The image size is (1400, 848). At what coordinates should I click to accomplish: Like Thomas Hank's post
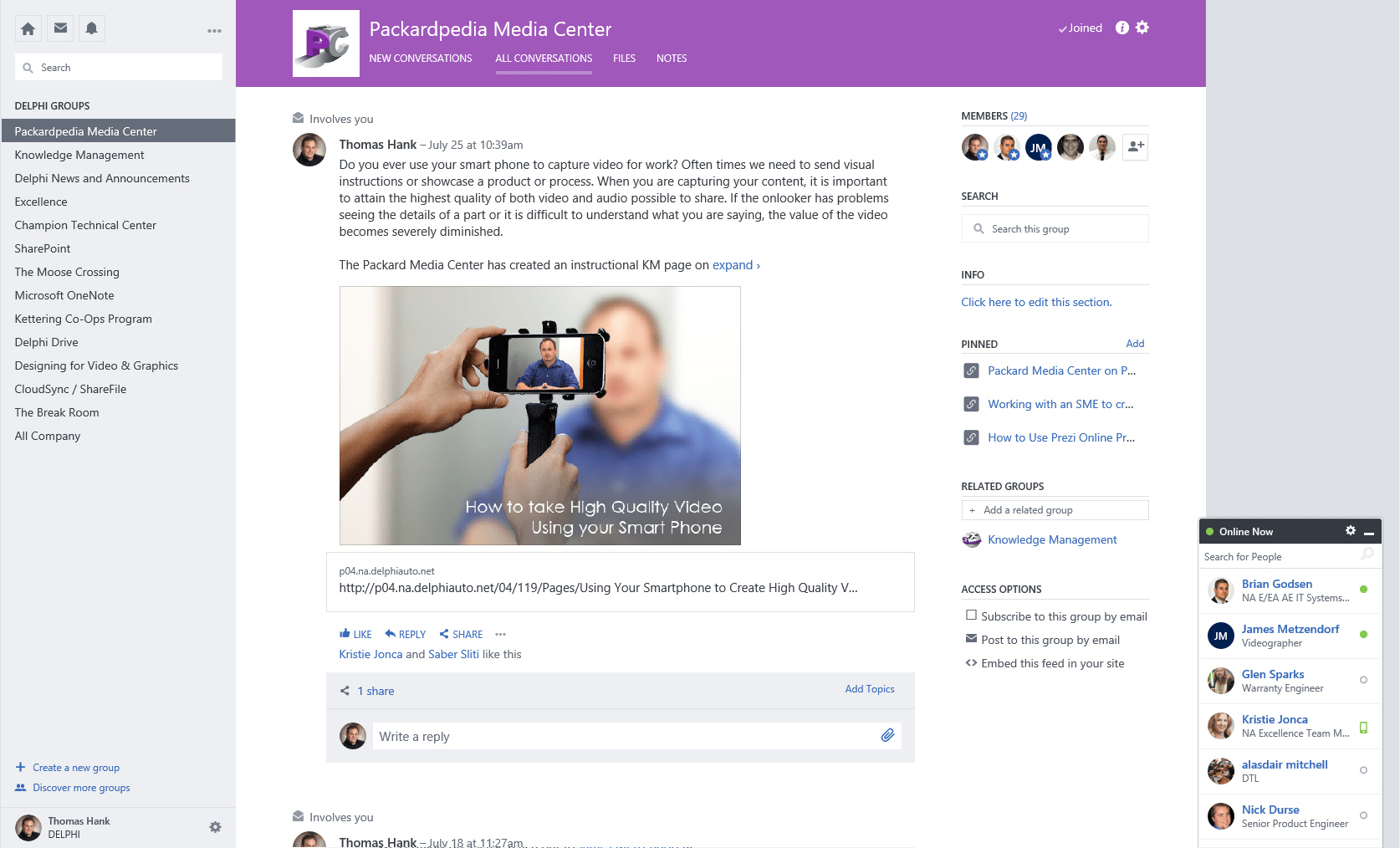[x=355, y=634]
